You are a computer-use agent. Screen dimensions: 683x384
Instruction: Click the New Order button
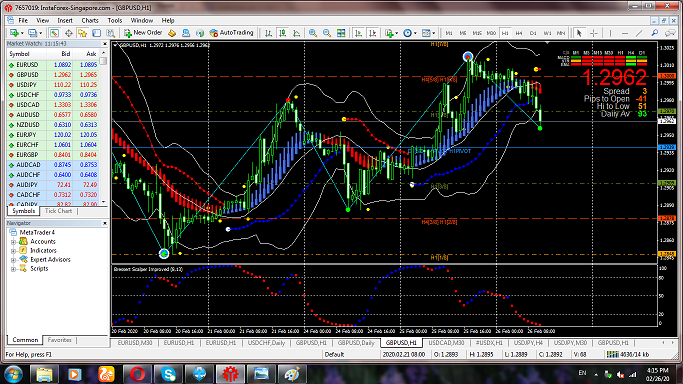coord(143,33)
